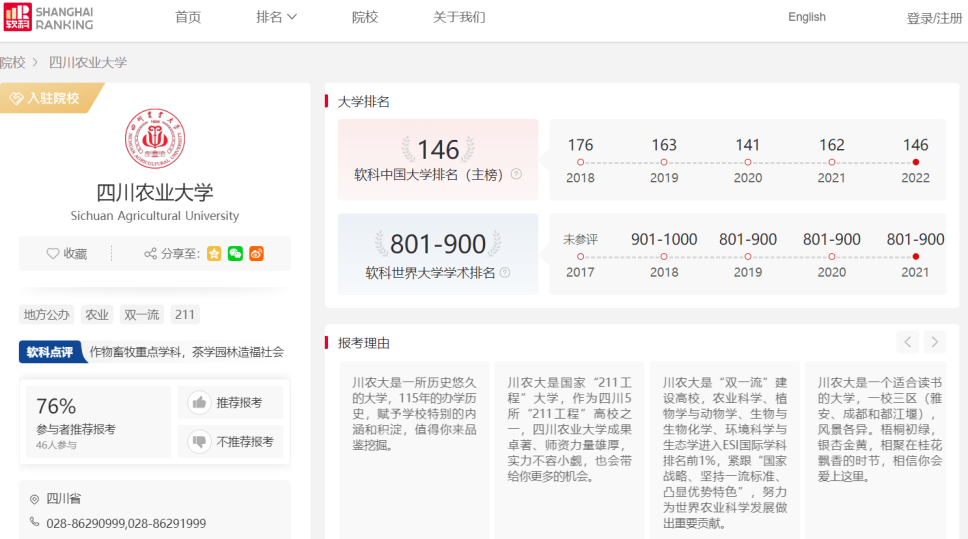Image resolution: width=968 pixels, height=539 pixels.
Task: Click the 211 tag
Action: [185, 315]
